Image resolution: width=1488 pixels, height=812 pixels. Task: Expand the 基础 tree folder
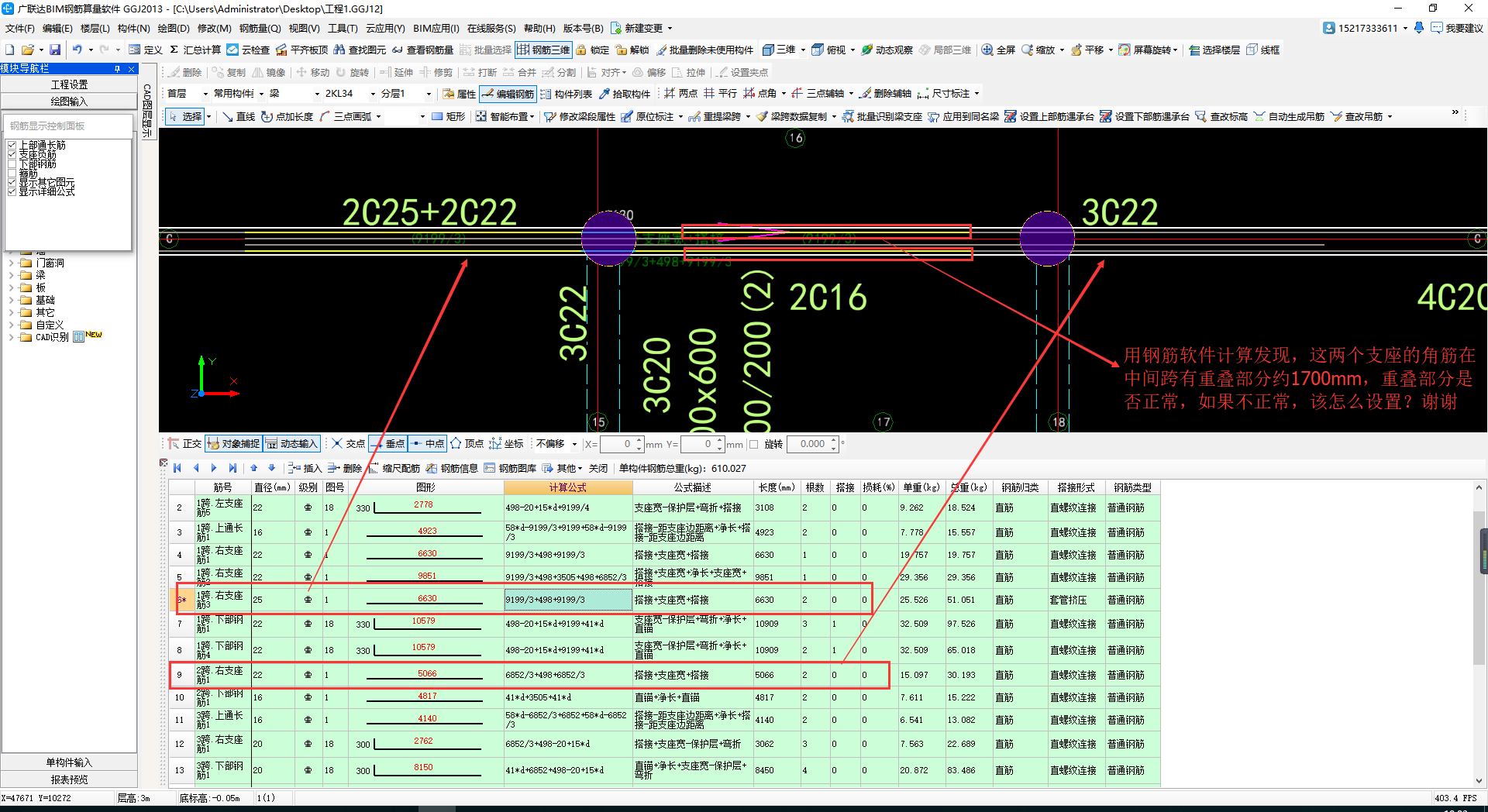coord(11,301)
